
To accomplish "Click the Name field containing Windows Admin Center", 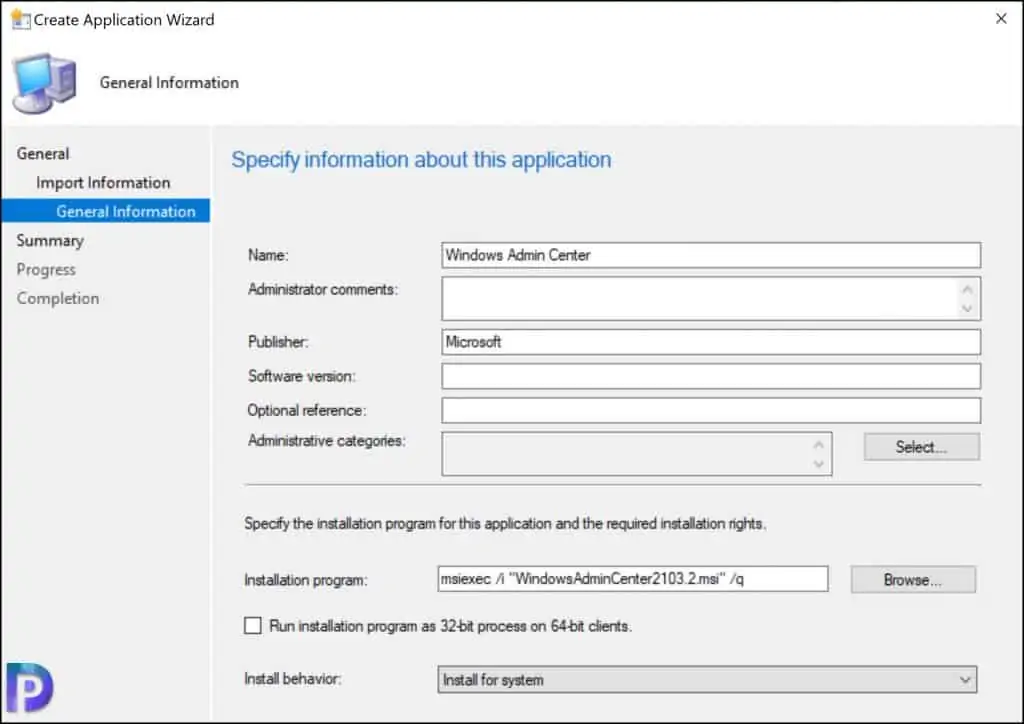I will [711, 255].
